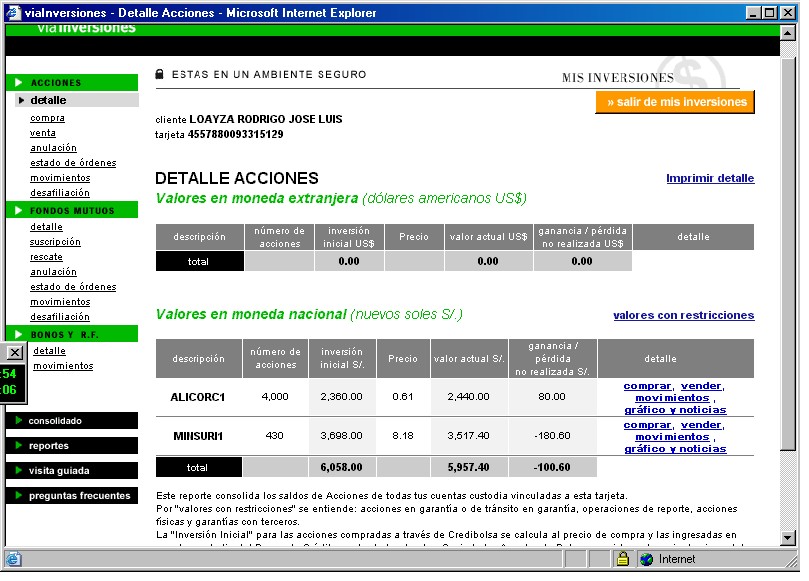Viewport: 809px width, 581px height.
Task: Click the Internet Explorer icon in title bar
Action: (x=13, y=12)
